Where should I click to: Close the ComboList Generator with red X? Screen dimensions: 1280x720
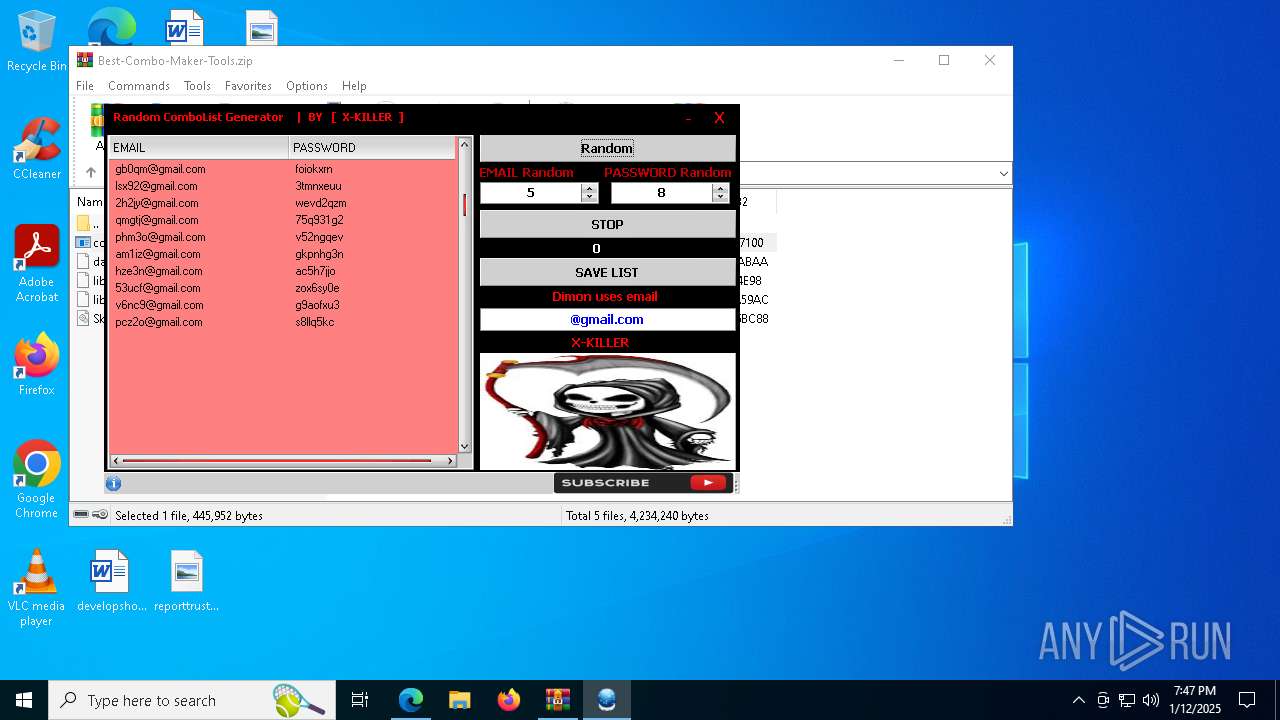click(719, 118)
